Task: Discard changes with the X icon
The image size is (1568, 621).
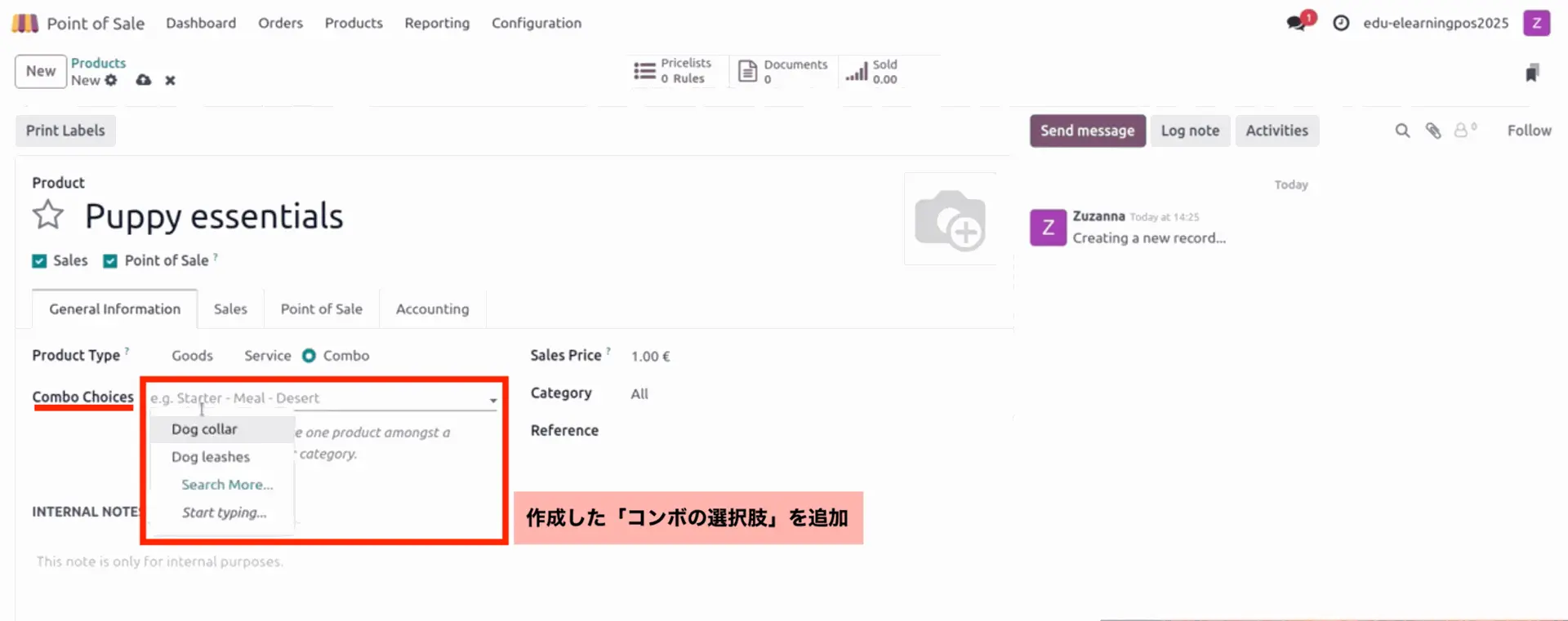Action: click(170, 80)
